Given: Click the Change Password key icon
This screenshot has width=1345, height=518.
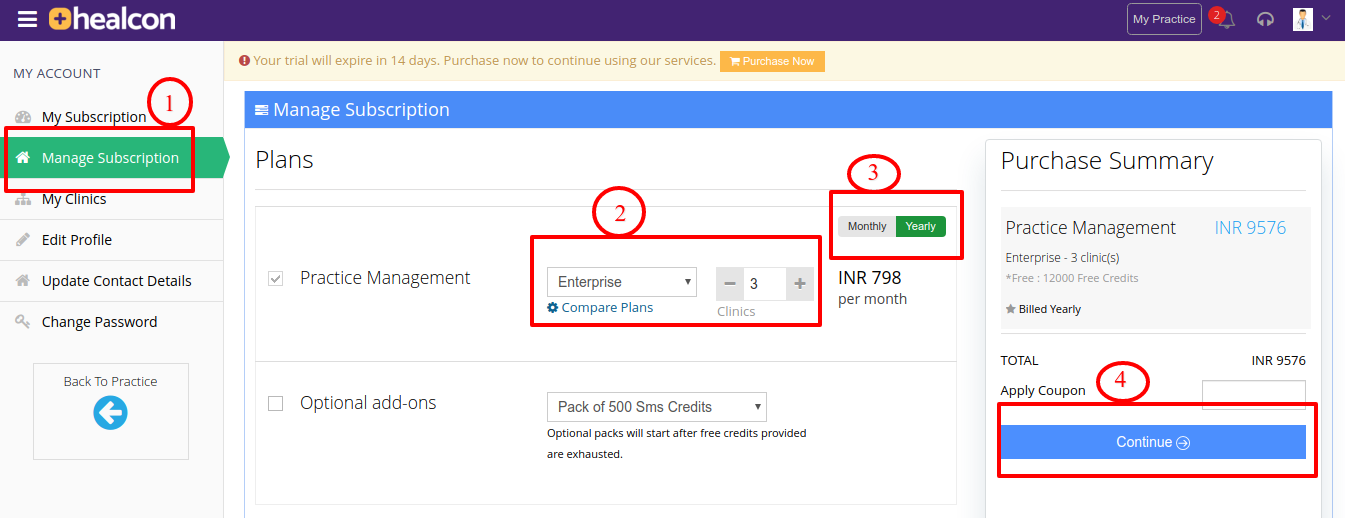Looking at the screenshot, I should 23,322.
